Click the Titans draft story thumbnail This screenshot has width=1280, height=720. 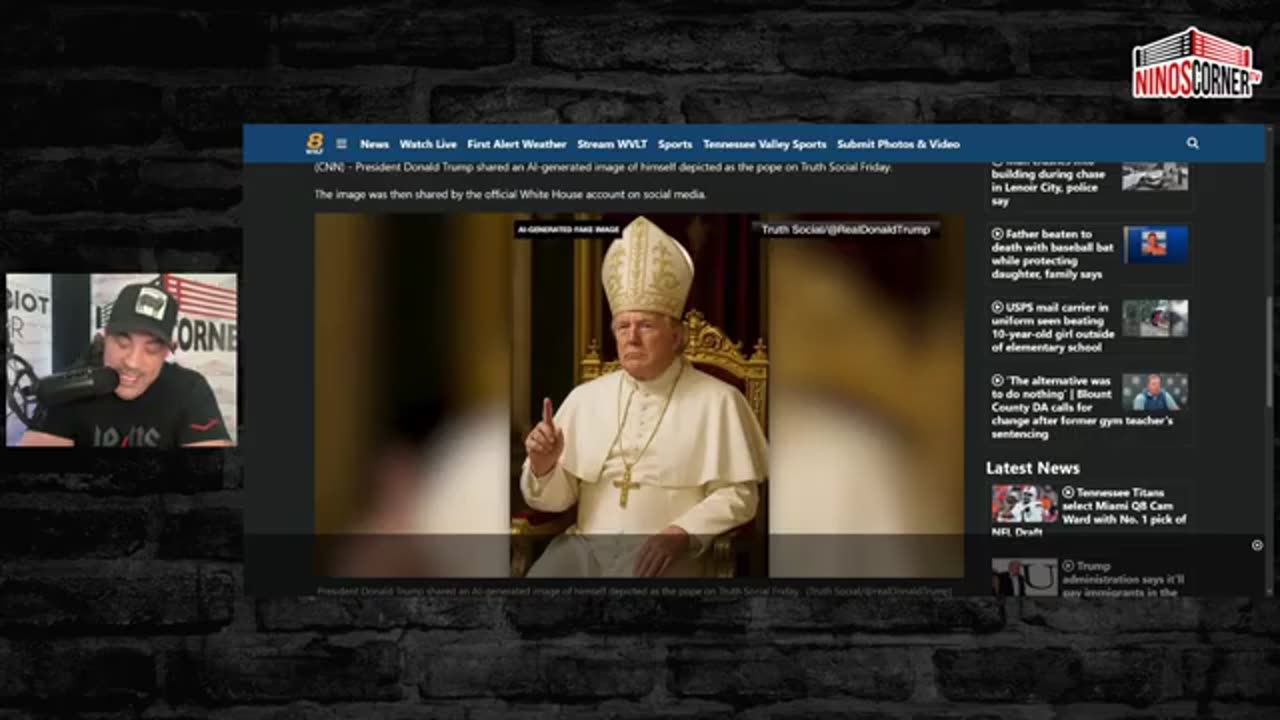coord(1024,504)
